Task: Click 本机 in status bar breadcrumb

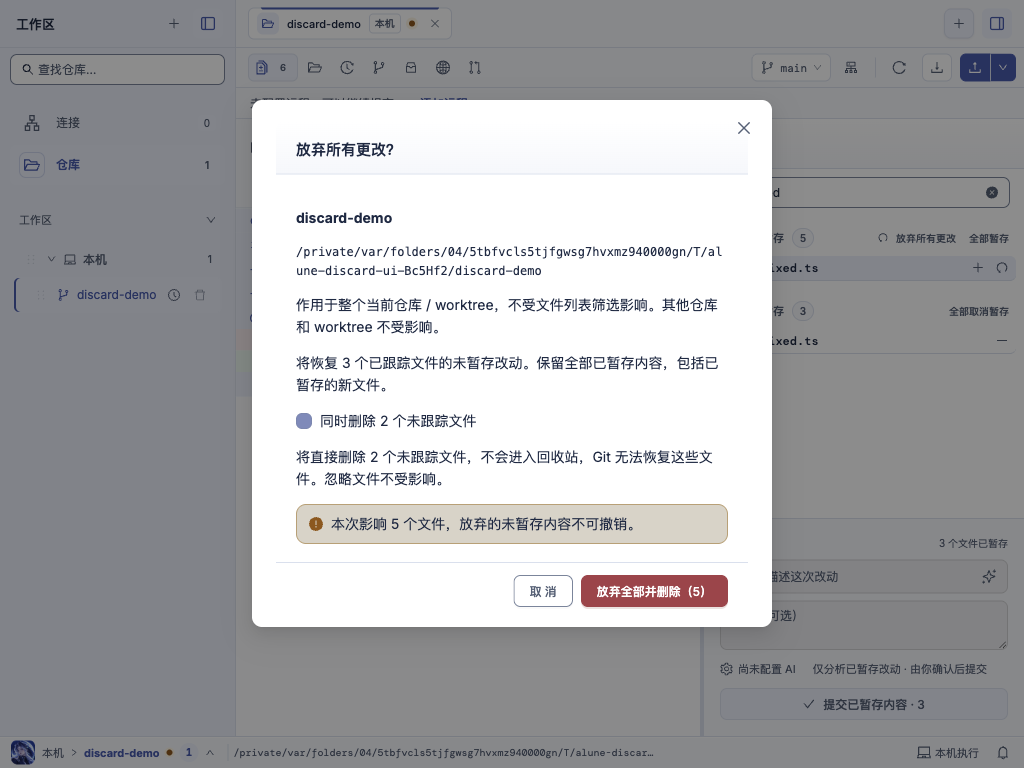Action: 53,752
